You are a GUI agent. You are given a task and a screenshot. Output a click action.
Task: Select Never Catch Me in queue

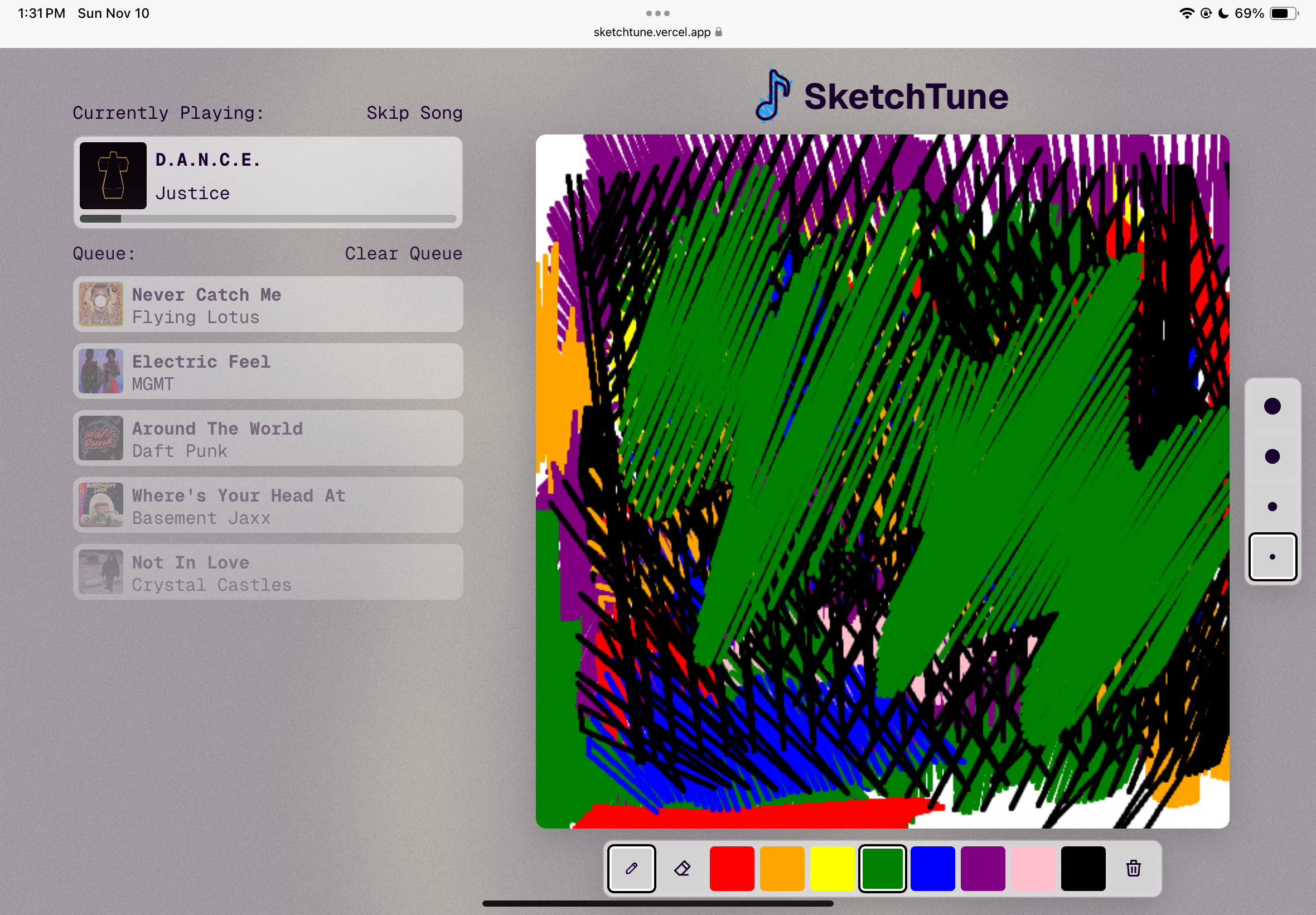point(268,305)
